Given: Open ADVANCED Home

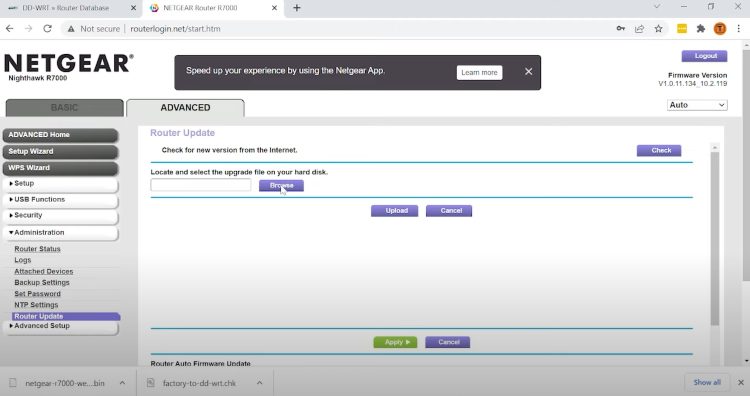Looking at the screenshot, I should tap(60, 135).
